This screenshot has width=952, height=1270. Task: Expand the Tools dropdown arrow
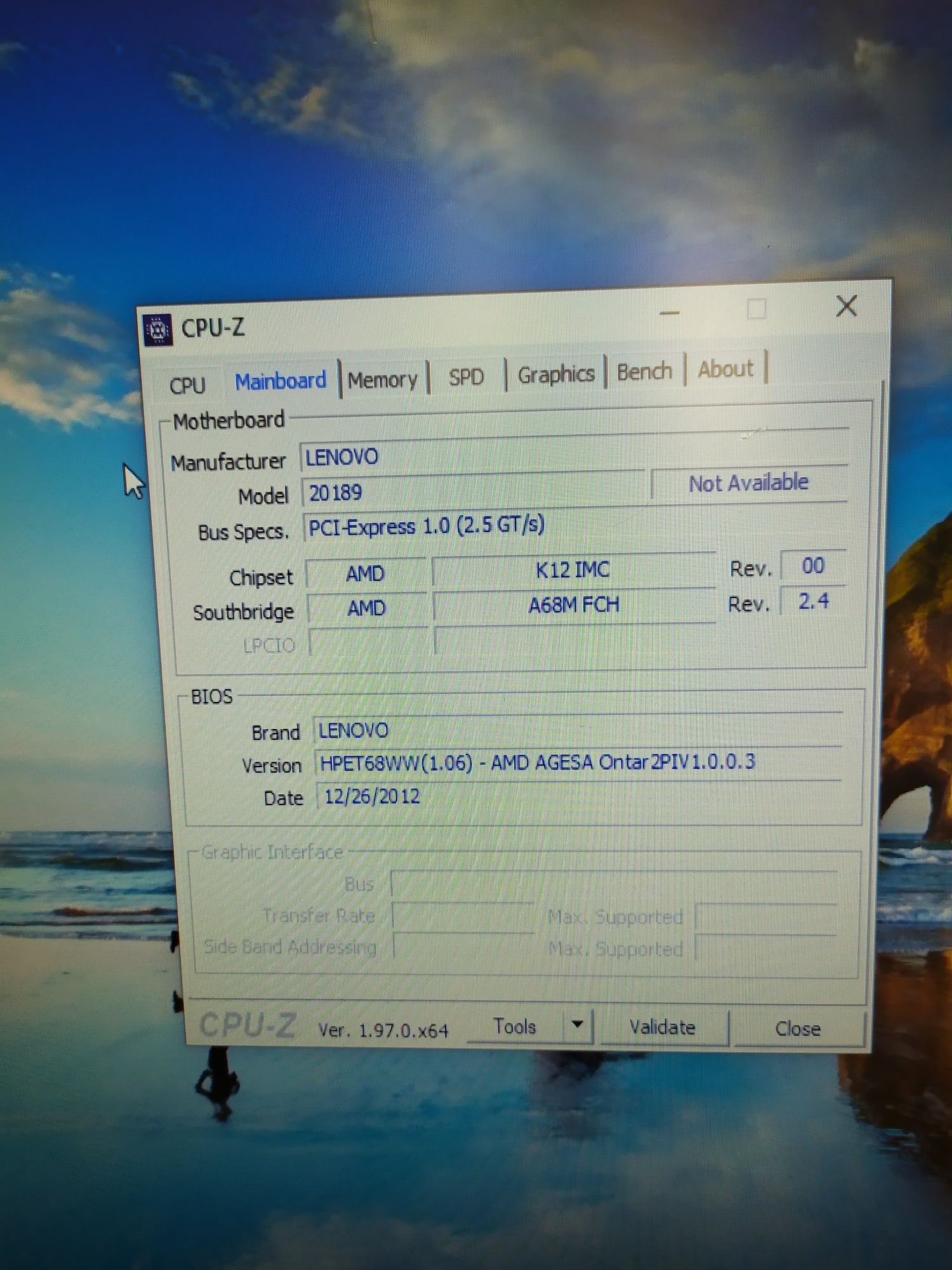578,1024
